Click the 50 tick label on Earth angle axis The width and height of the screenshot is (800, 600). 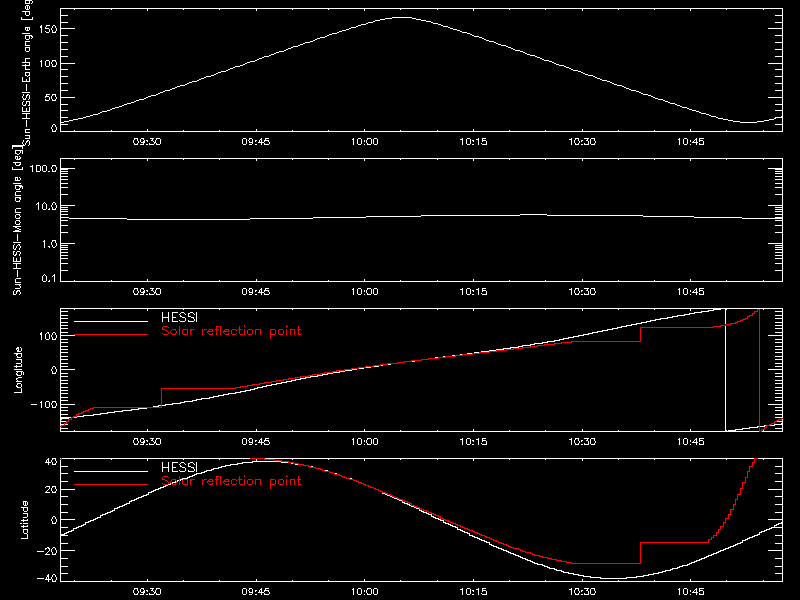point(51,97)
